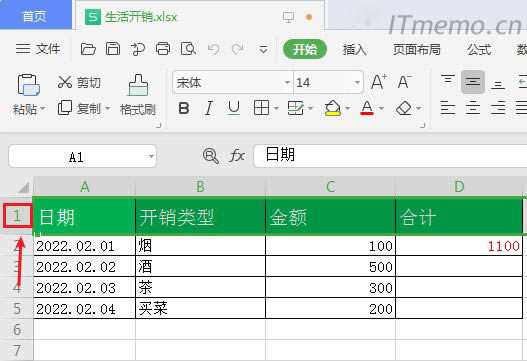
Task: Toggle Italic formatting
Action: (x=209, y=109)
